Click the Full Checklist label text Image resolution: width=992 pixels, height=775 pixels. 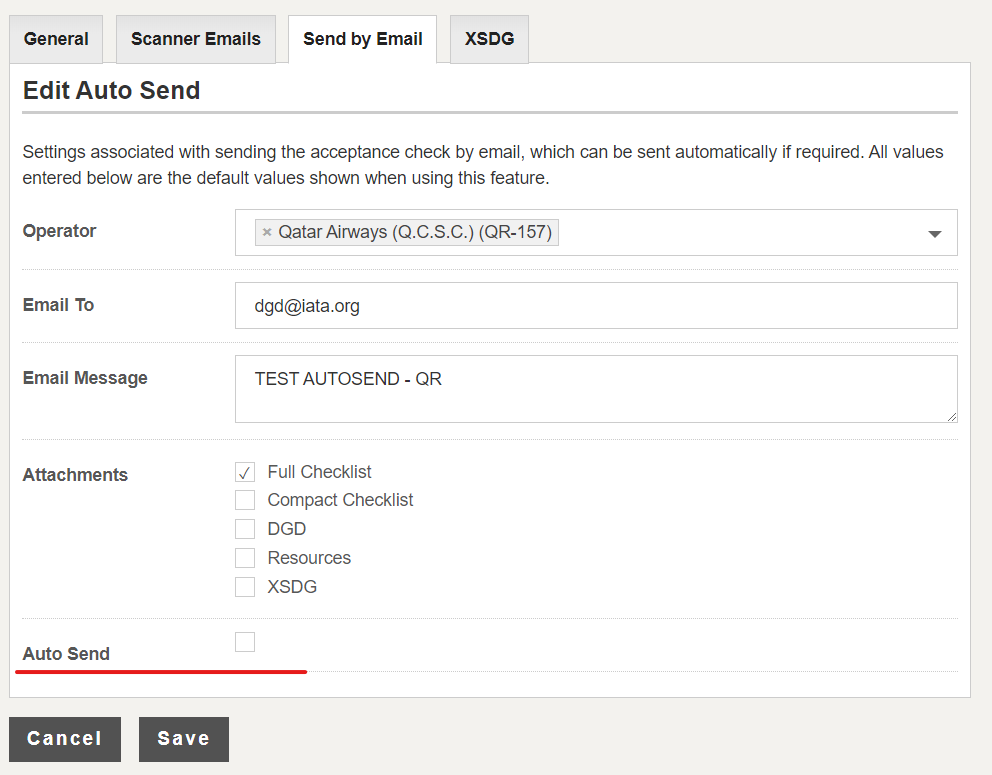click(319, 472)
